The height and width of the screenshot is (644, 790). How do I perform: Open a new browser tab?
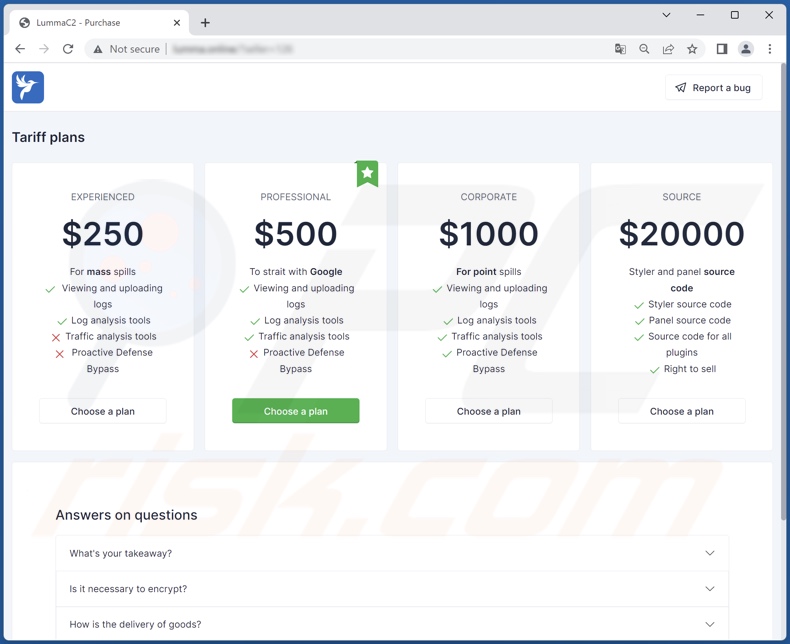pos(205,22)
